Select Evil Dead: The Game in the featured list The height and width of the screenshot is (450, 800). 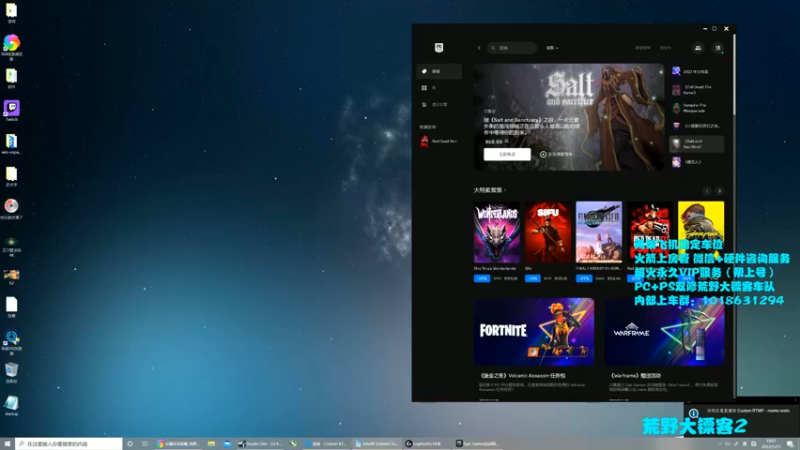pos(696,90)
